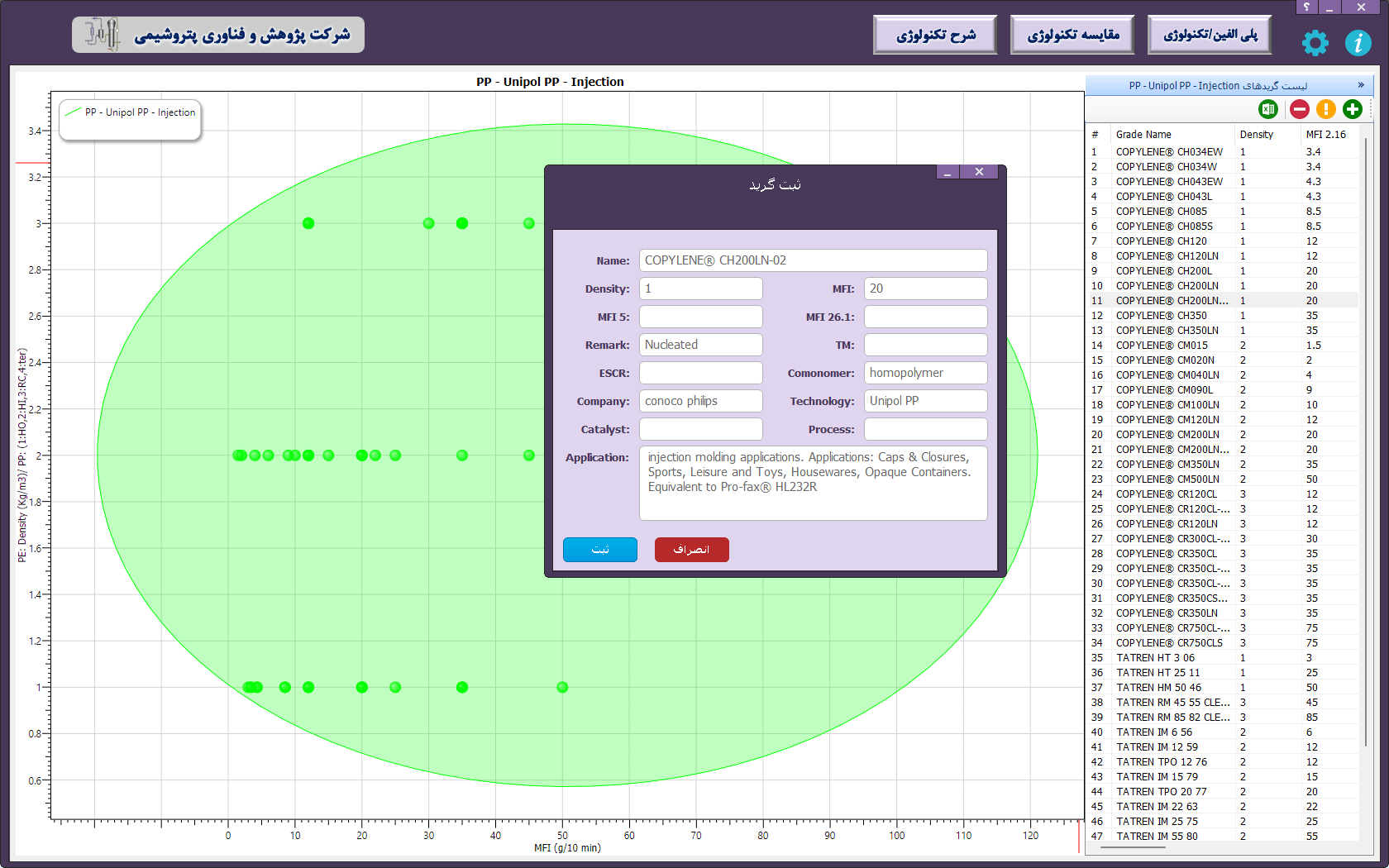Screen dimensions: 1389x868
Task: Select row COPYLENE® CM090L
Action: (1222, 390)
